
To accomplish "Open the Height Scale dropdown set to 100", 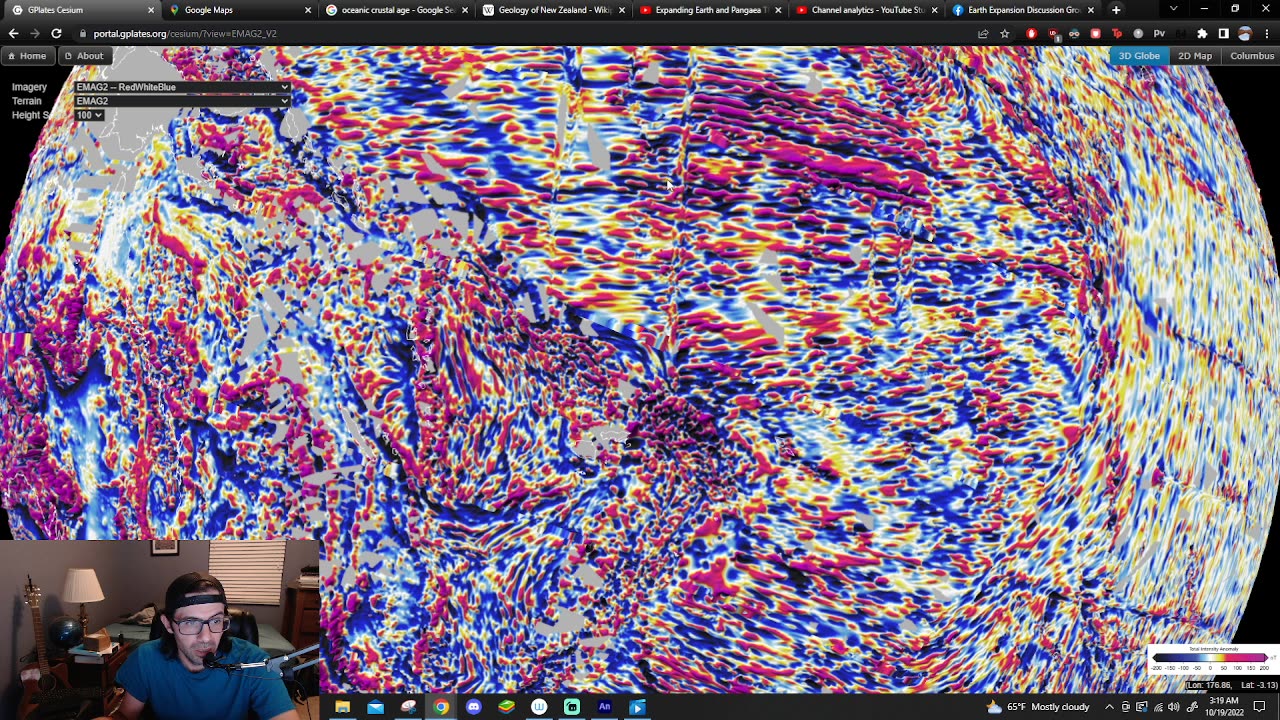I will [x=89, y=115].
